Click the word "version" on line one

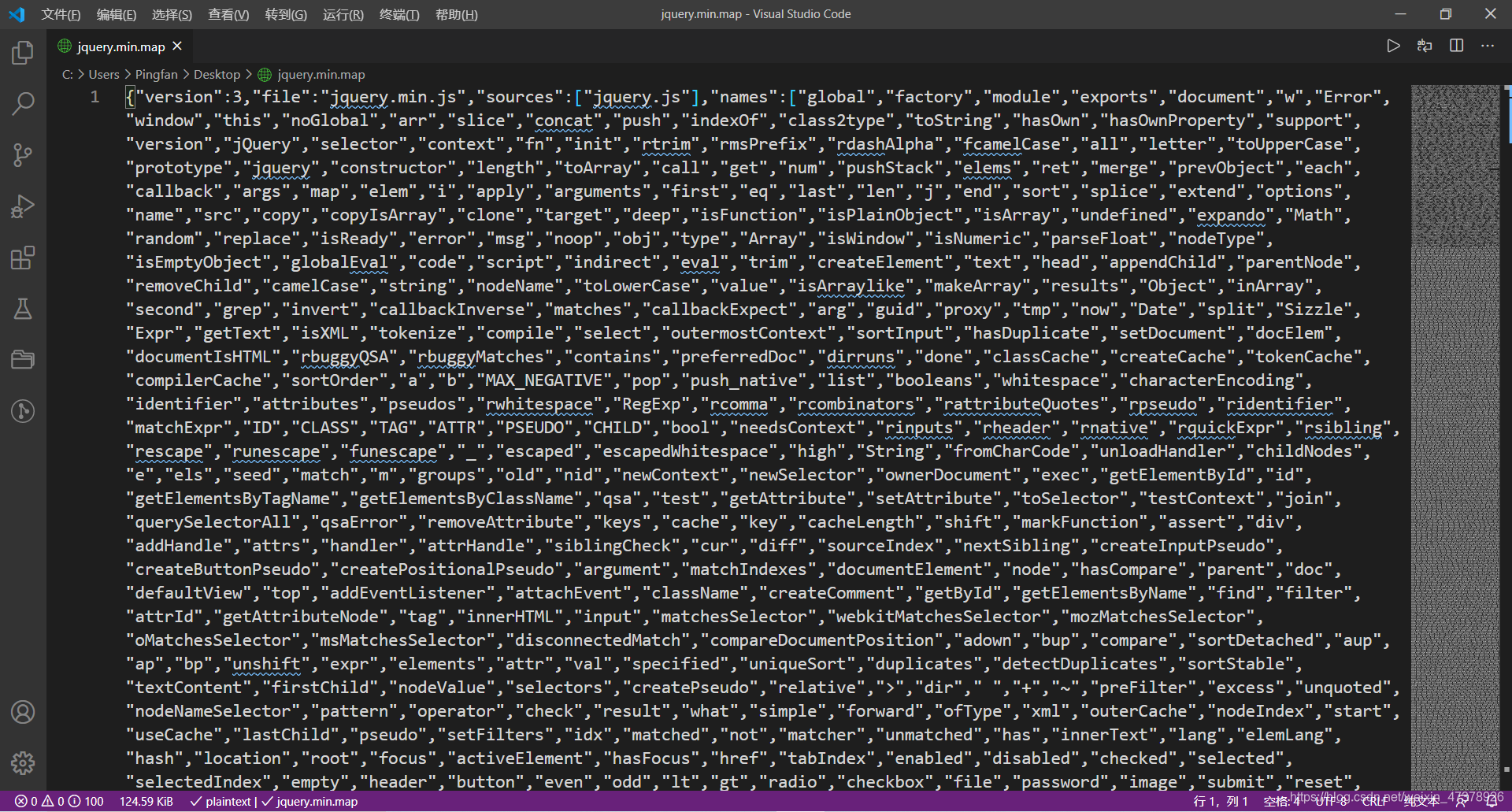pos(180,97)
